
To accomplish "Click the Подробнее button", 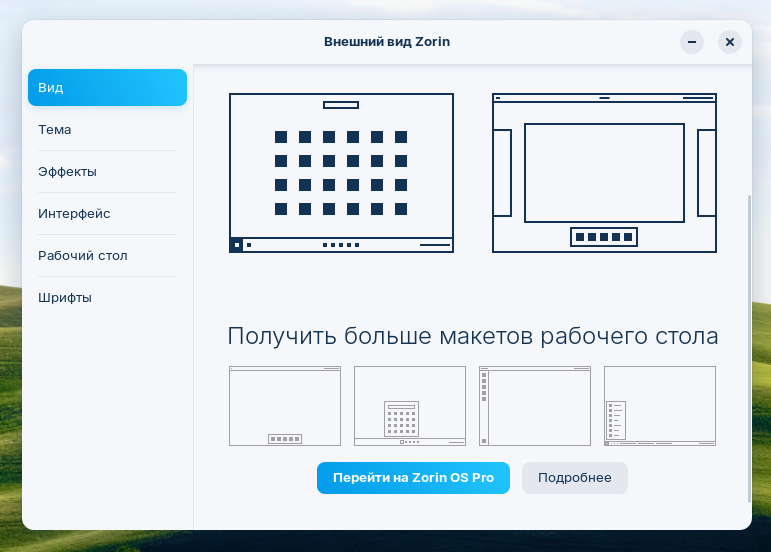I will pos(575,478).
